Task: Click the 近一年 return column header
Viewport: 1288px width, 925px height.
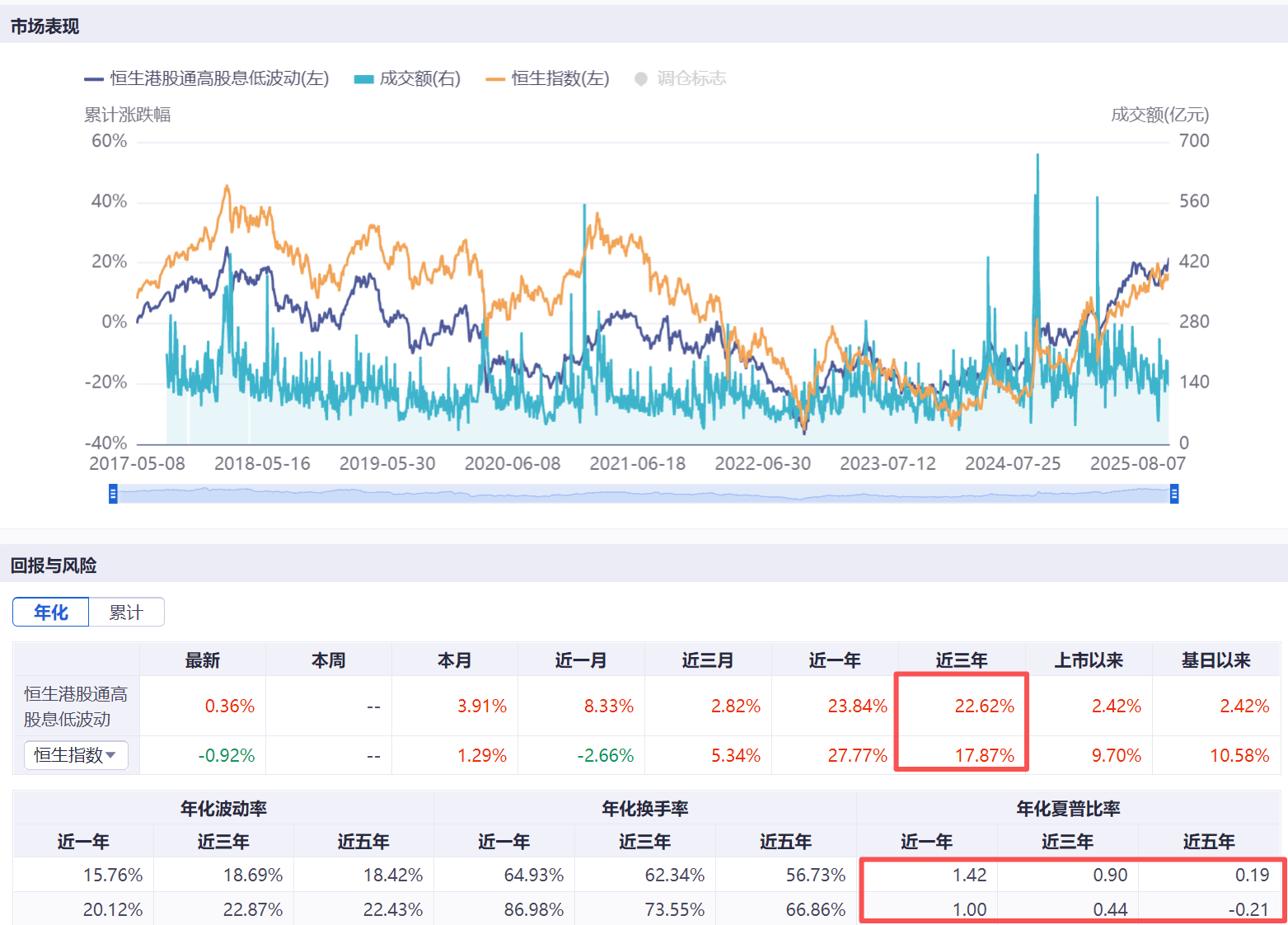Action: (x=835, y=660)
